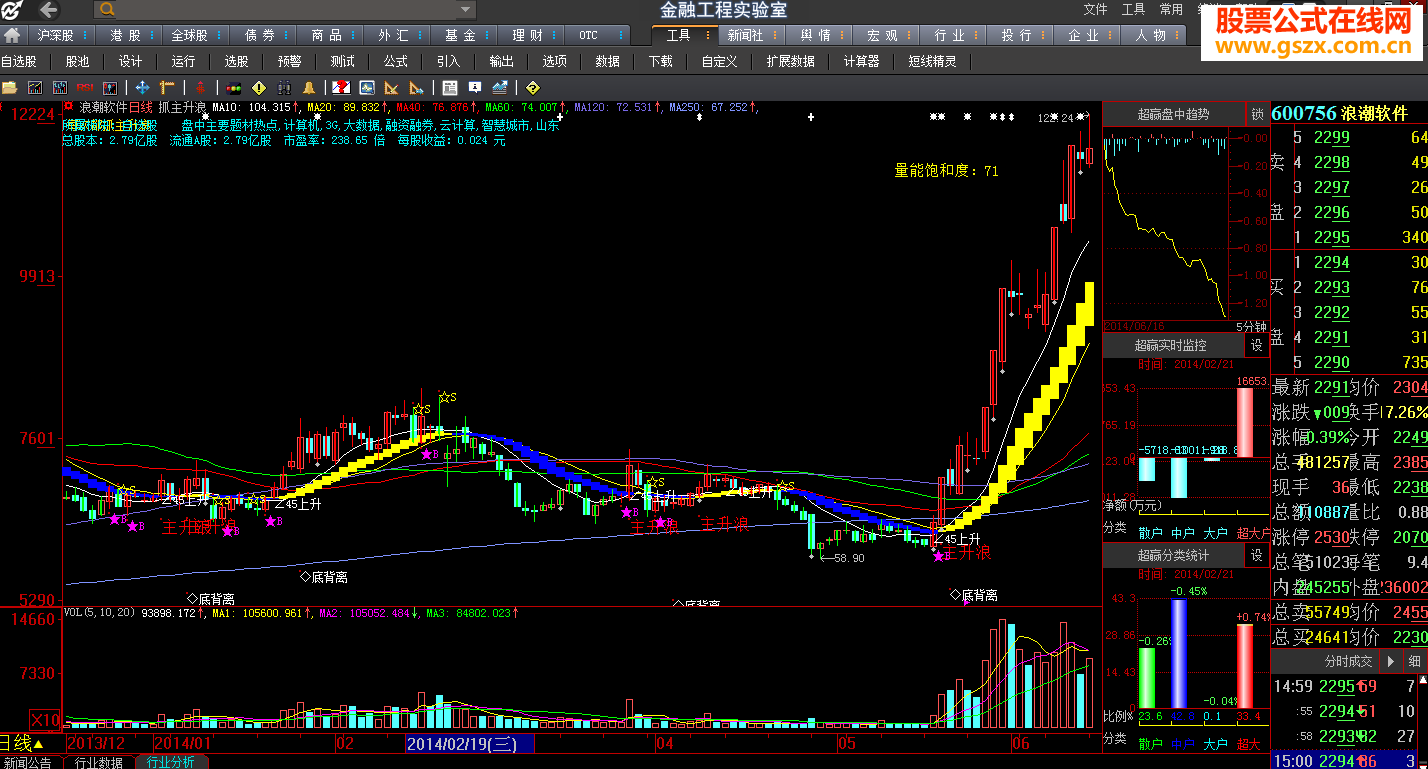The height and width of the screenshot is (769, 1428).
Task: Click the speech bubble person icon
Action: tap(475, 88)
